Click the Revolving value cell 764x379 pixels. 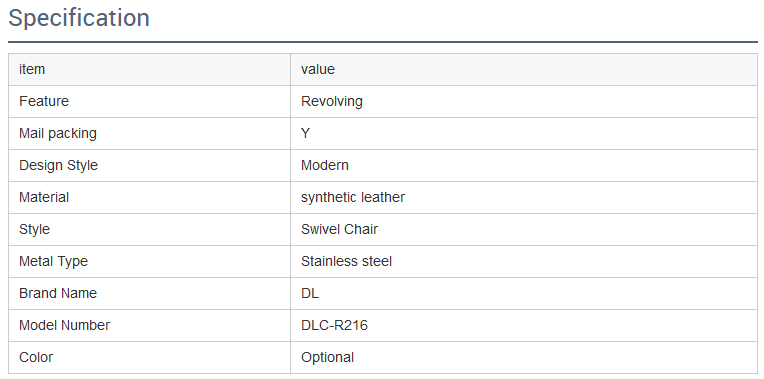point(524,101)
